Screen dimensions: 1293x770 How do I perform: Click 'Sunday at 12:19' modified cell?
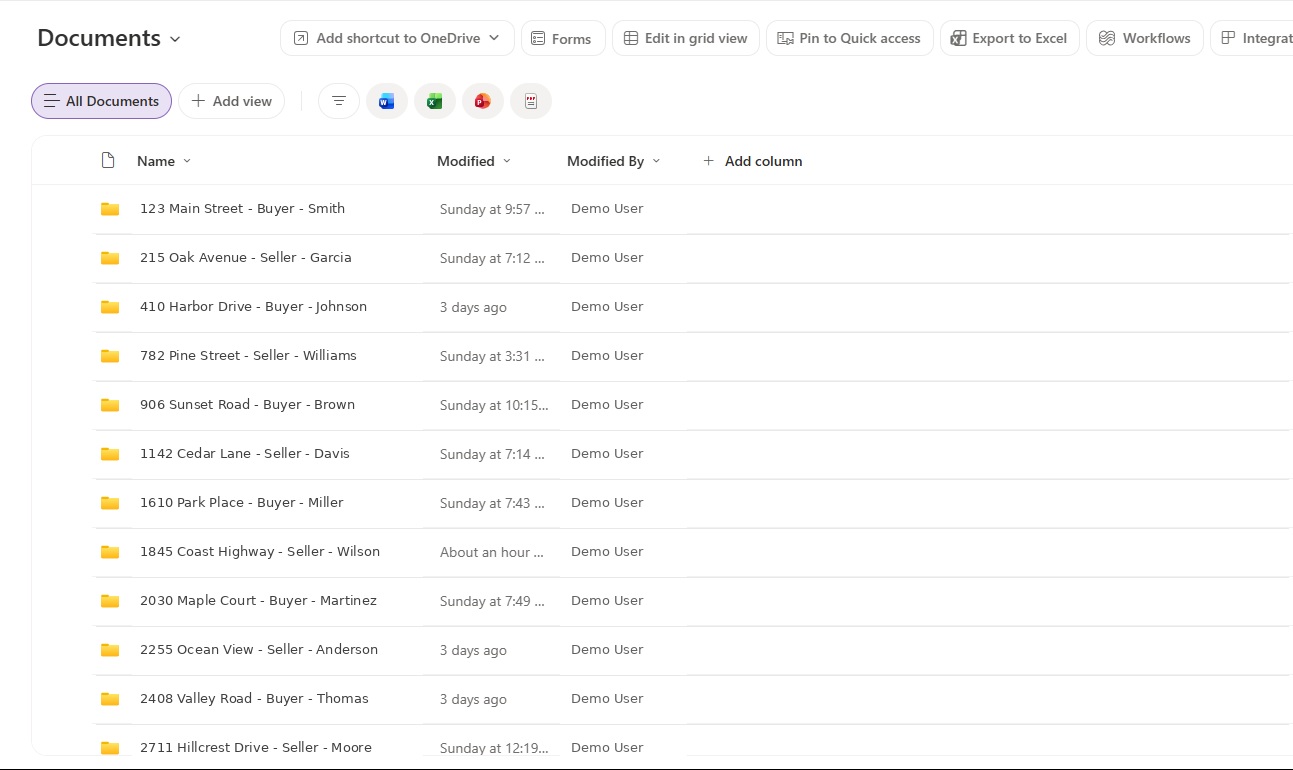tap(494, 749)
